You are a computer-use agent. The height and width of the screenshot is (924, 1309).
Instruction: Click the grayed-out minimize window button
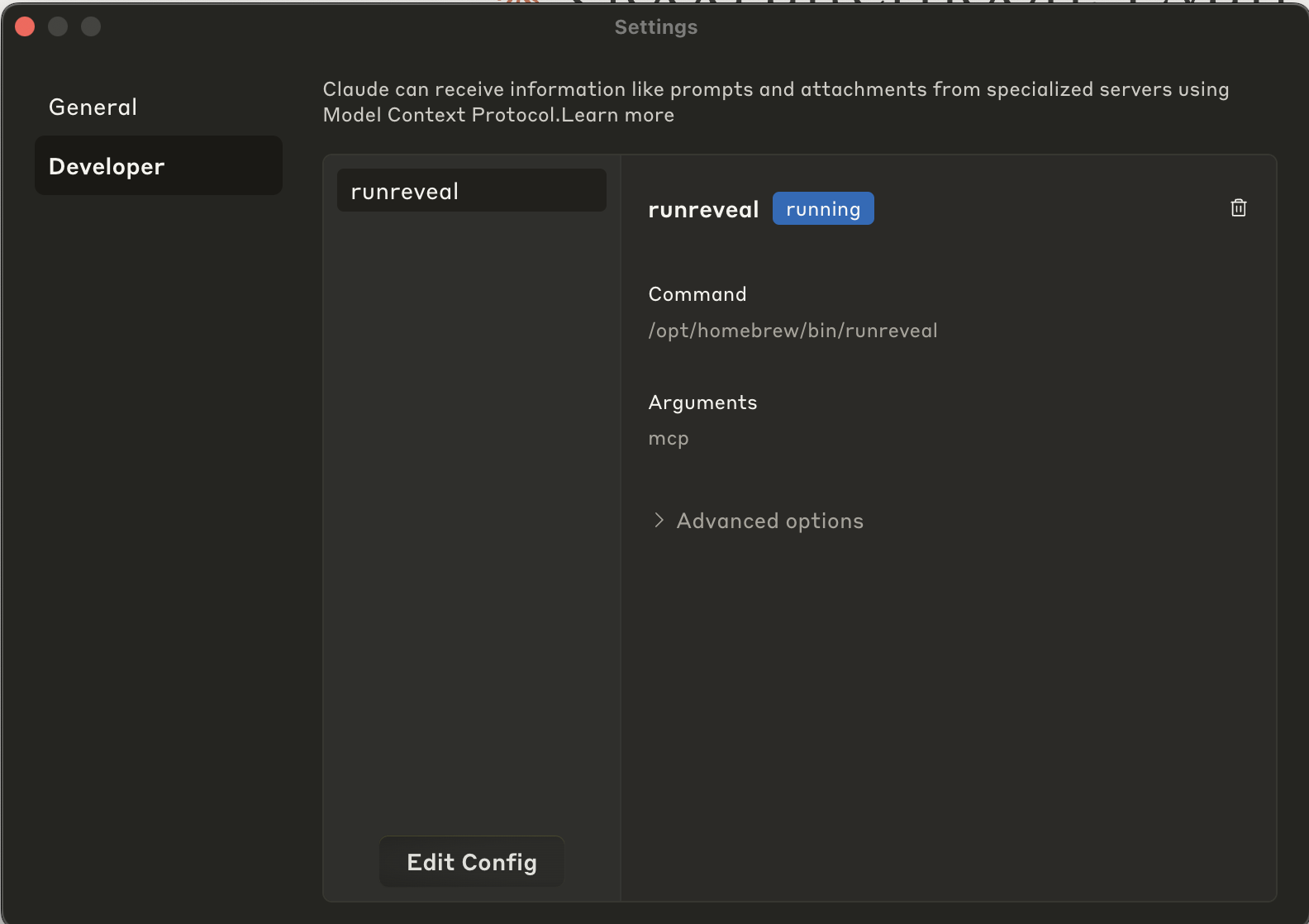(58, 26)
